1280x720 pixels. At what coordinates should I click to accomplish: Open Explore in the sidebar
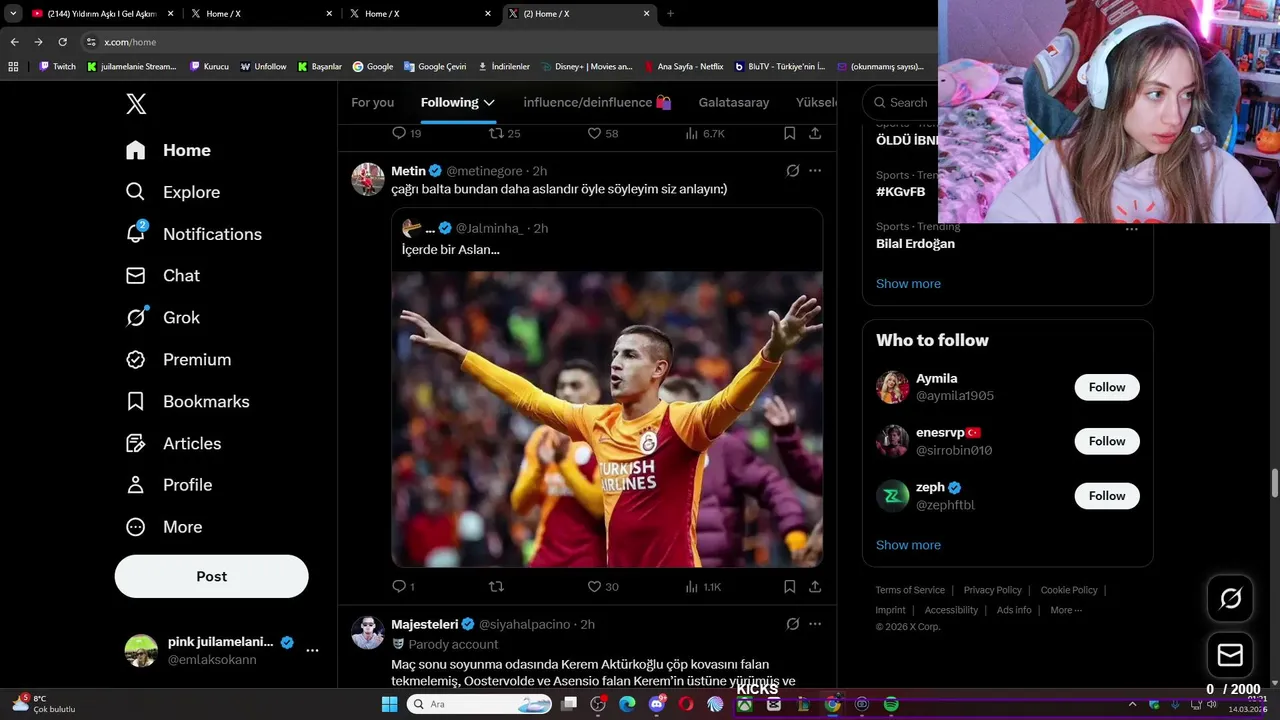point(172,192)
